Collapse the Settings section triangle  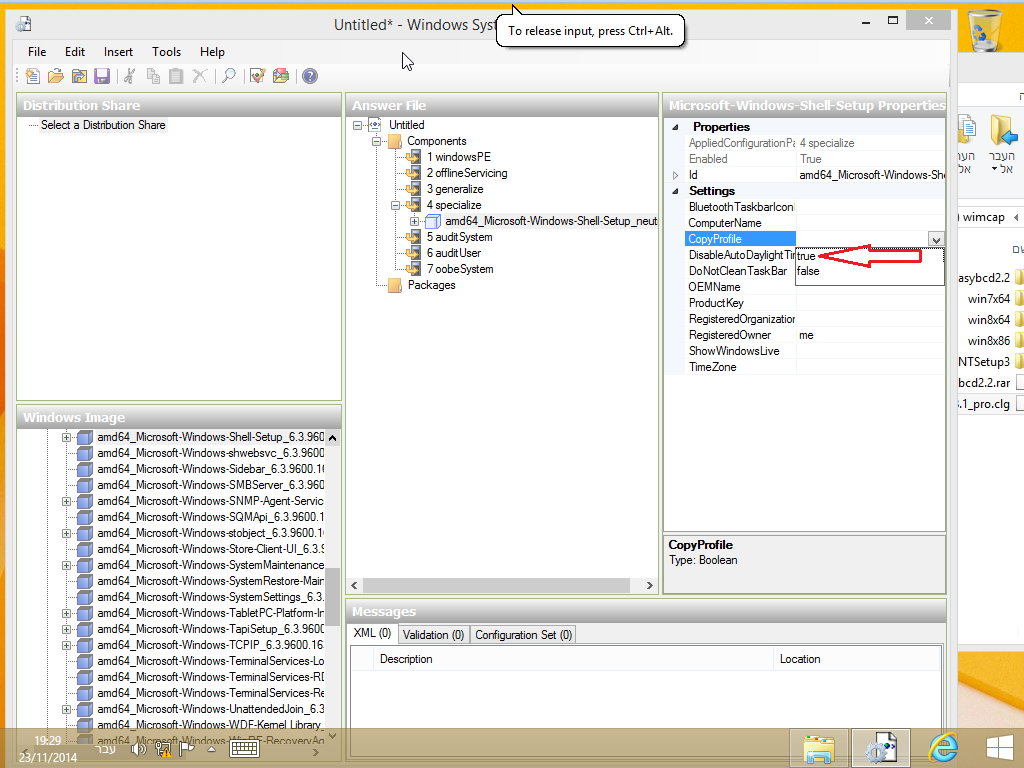click(x=676, y=191)
